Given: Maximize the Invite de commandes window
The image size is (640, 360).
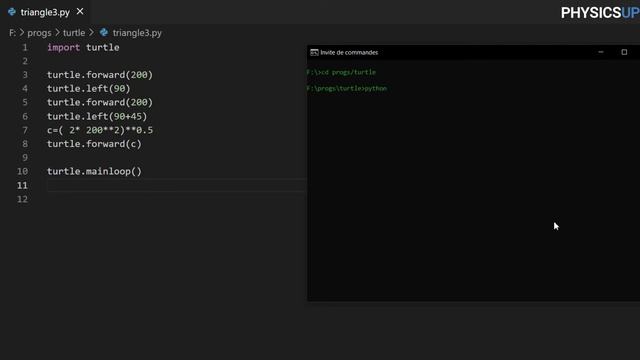Looking at the screenshot, I should click(624, 52).
